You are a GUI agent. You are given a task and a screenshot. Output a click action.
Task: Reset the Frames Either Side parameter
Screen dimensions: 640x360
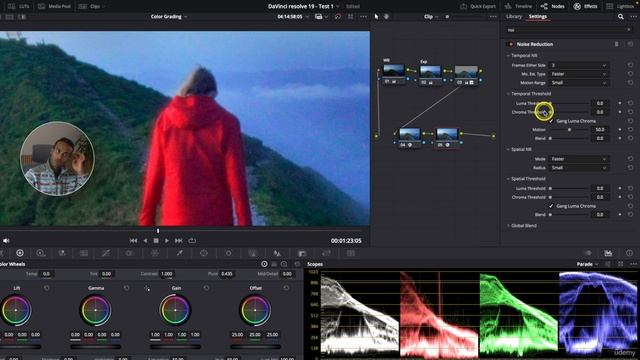pyautogui.click(x=630, y=65)
